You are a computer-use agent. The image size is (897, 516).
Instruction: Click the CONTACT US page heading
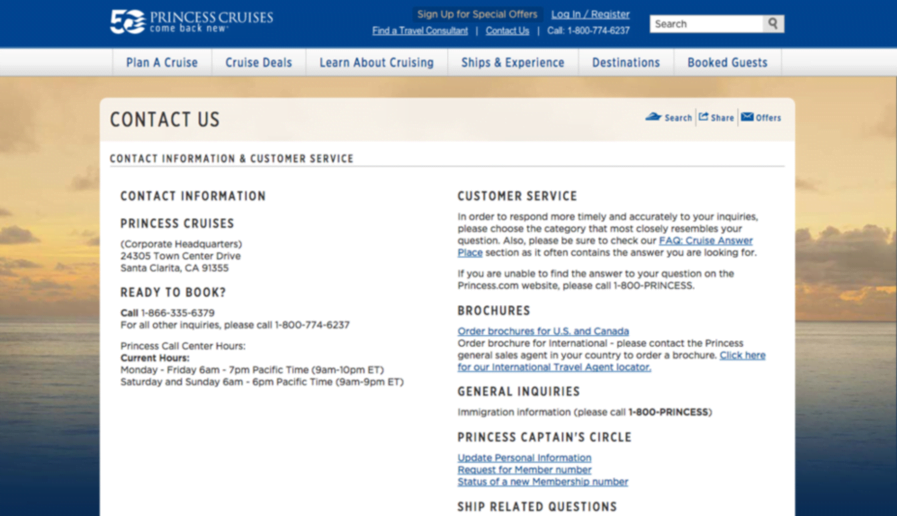165,120
